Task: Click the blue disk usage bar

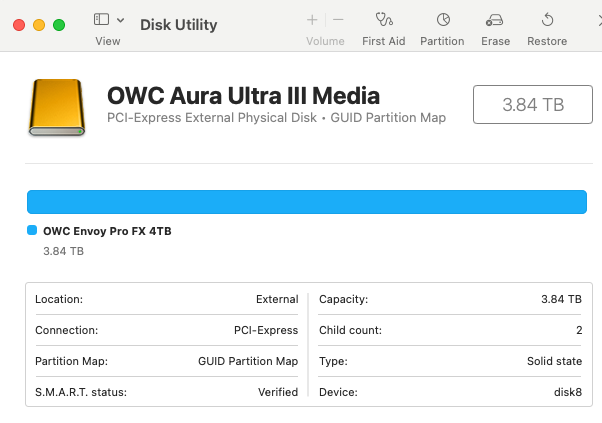Action: tap(307, 202)
